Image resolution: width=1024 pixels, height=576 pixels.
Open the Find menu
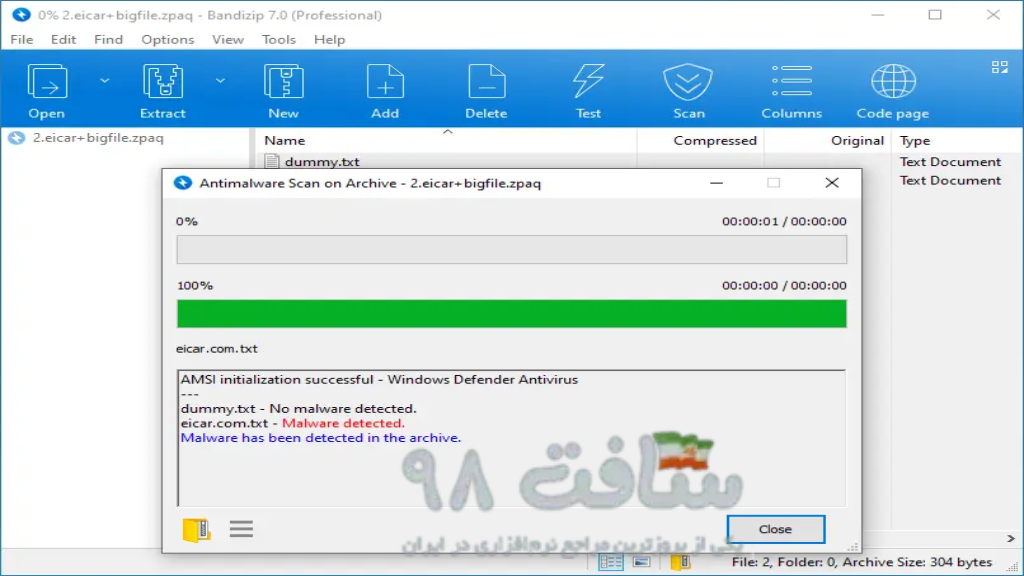108,39
